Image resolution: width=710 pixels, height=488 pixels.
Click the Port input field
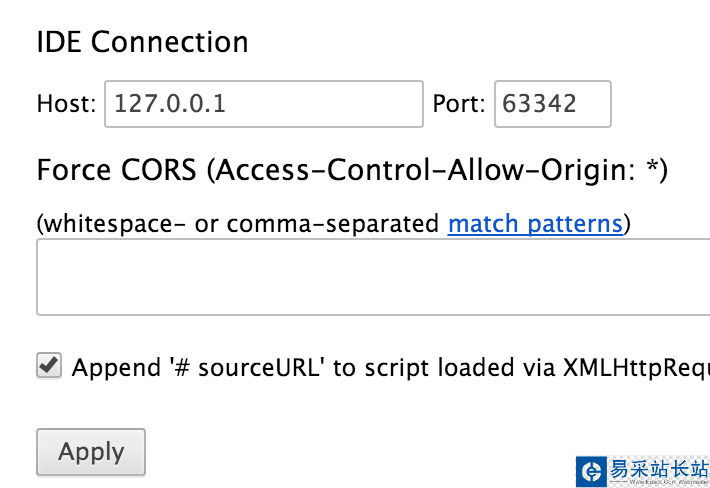[x=552, y=104]
